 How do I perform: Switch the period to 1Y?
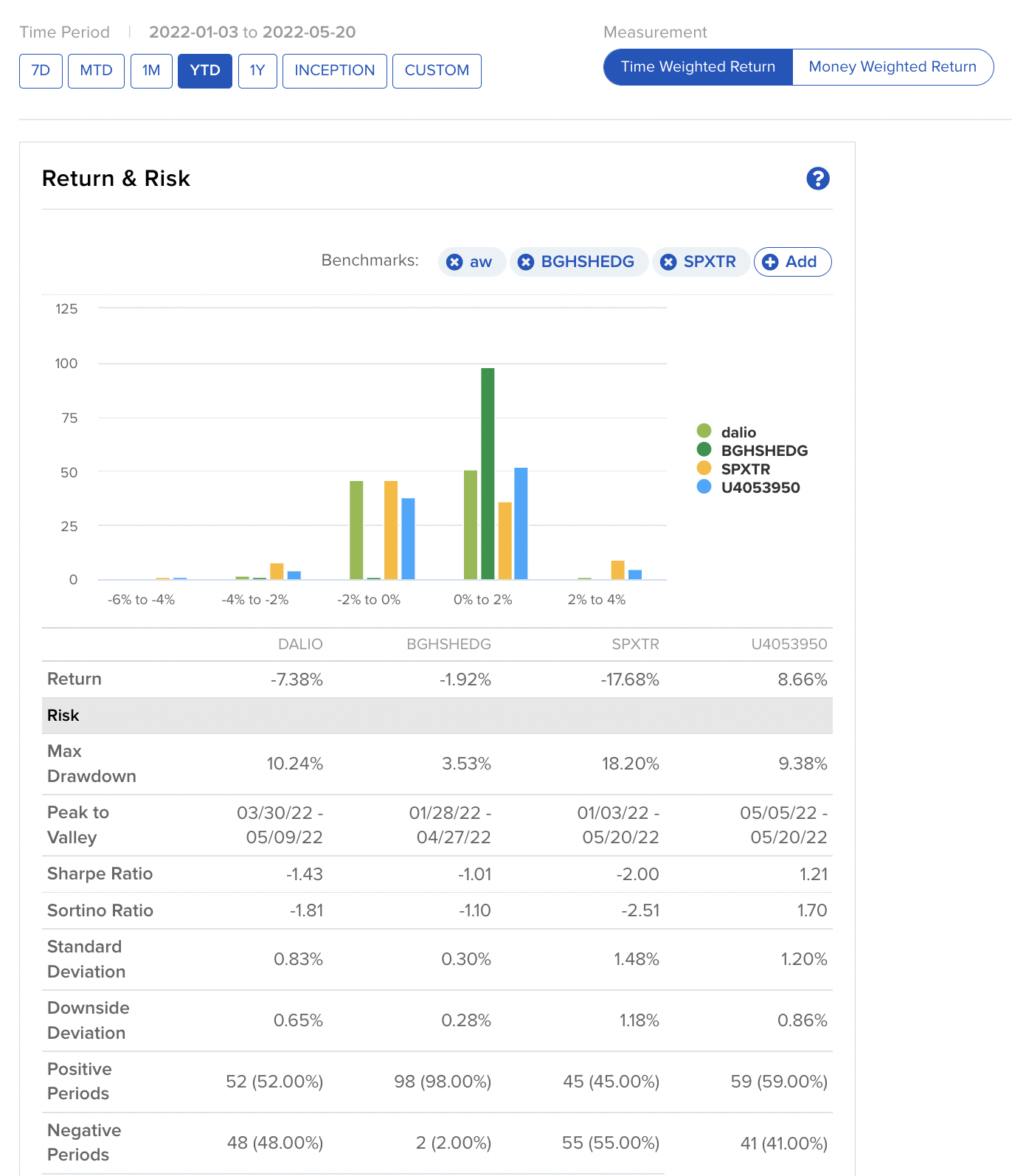pyautogui.click(x=257, y=71)
